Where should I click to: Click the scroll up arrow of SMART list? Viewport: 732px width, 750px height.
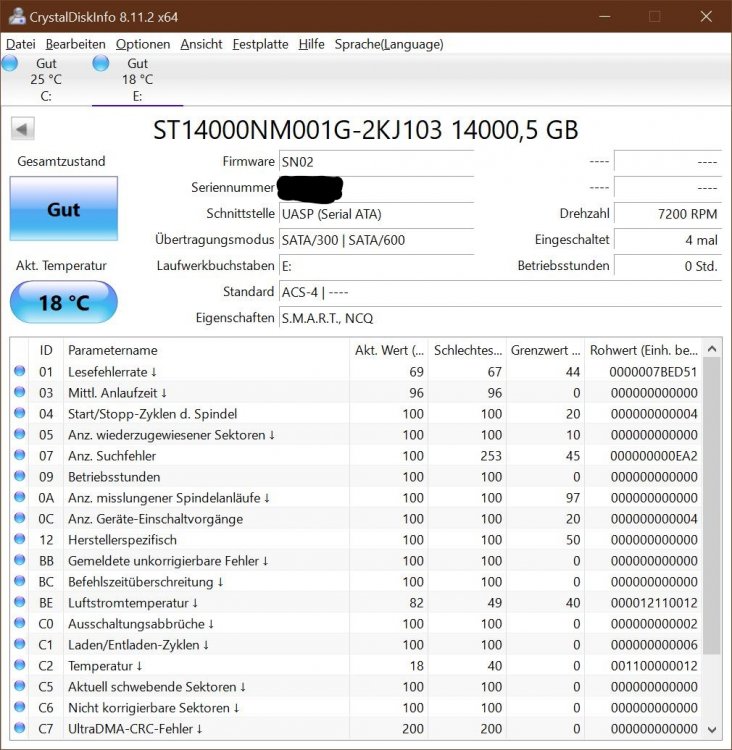[711, 349]
